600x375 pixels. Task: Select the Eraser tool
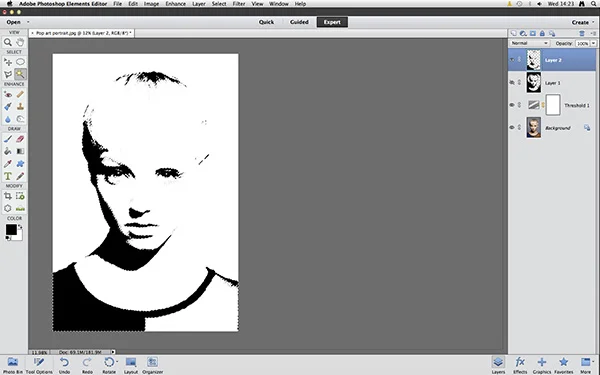(x=20, y=139)
